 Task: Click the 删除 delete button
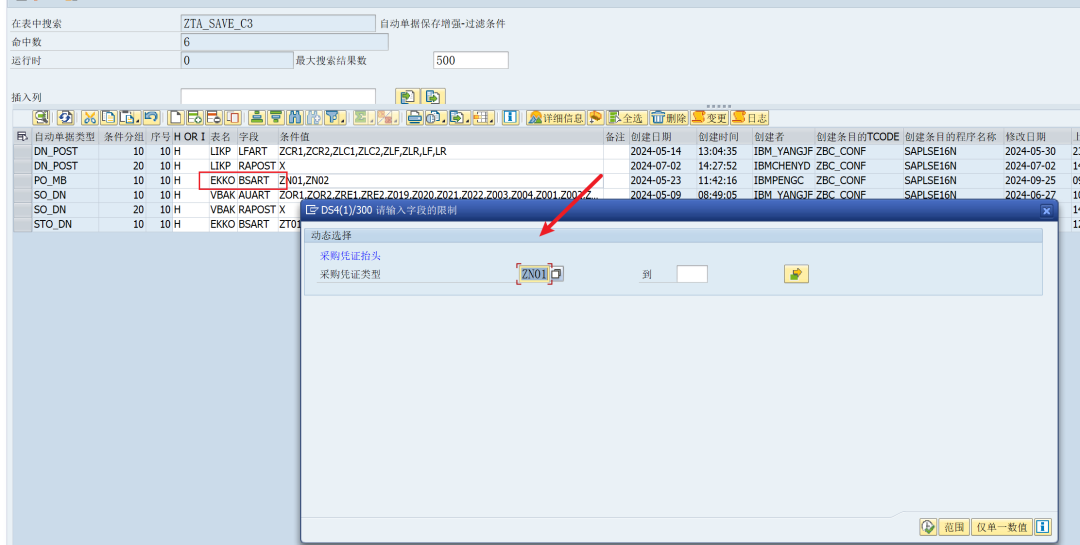pos(669,118)
